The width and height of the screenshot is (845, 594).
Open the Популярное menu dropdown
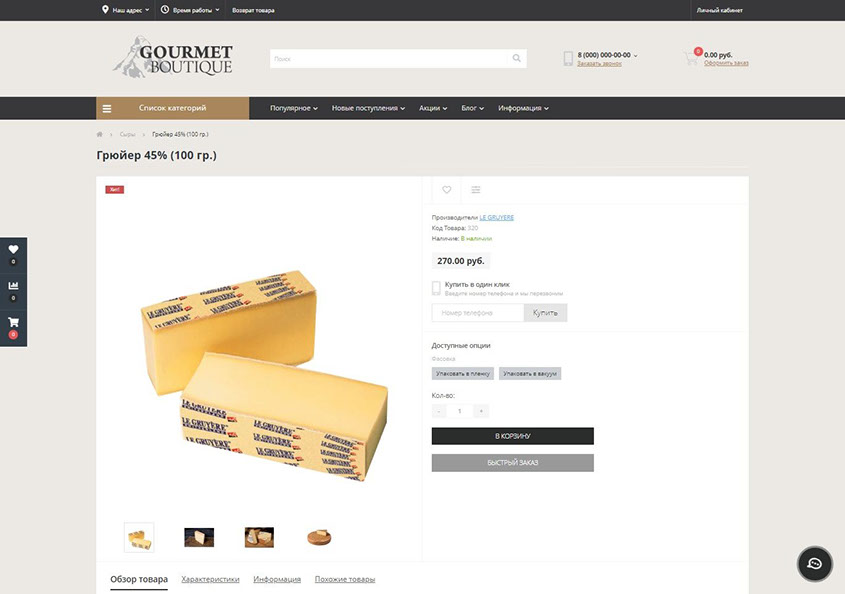coord(294,108)
